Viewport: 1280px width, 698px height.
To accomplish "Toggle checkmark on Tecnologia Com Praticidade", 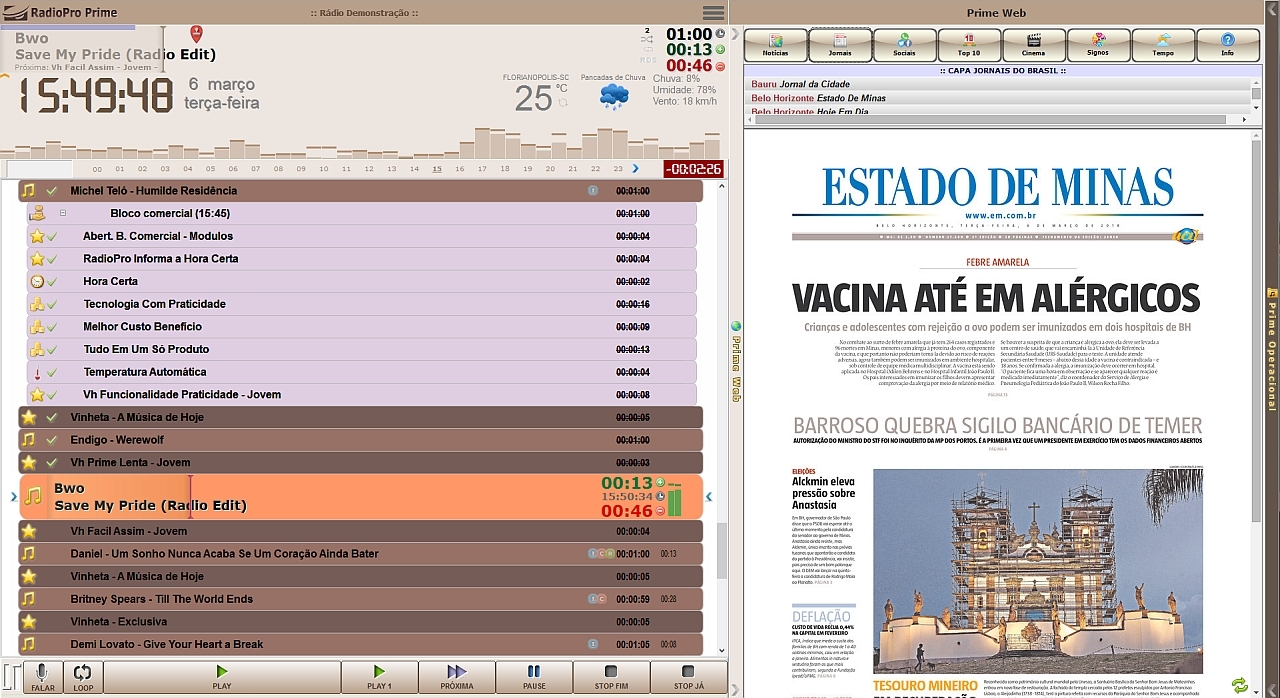I will point(52,304).
